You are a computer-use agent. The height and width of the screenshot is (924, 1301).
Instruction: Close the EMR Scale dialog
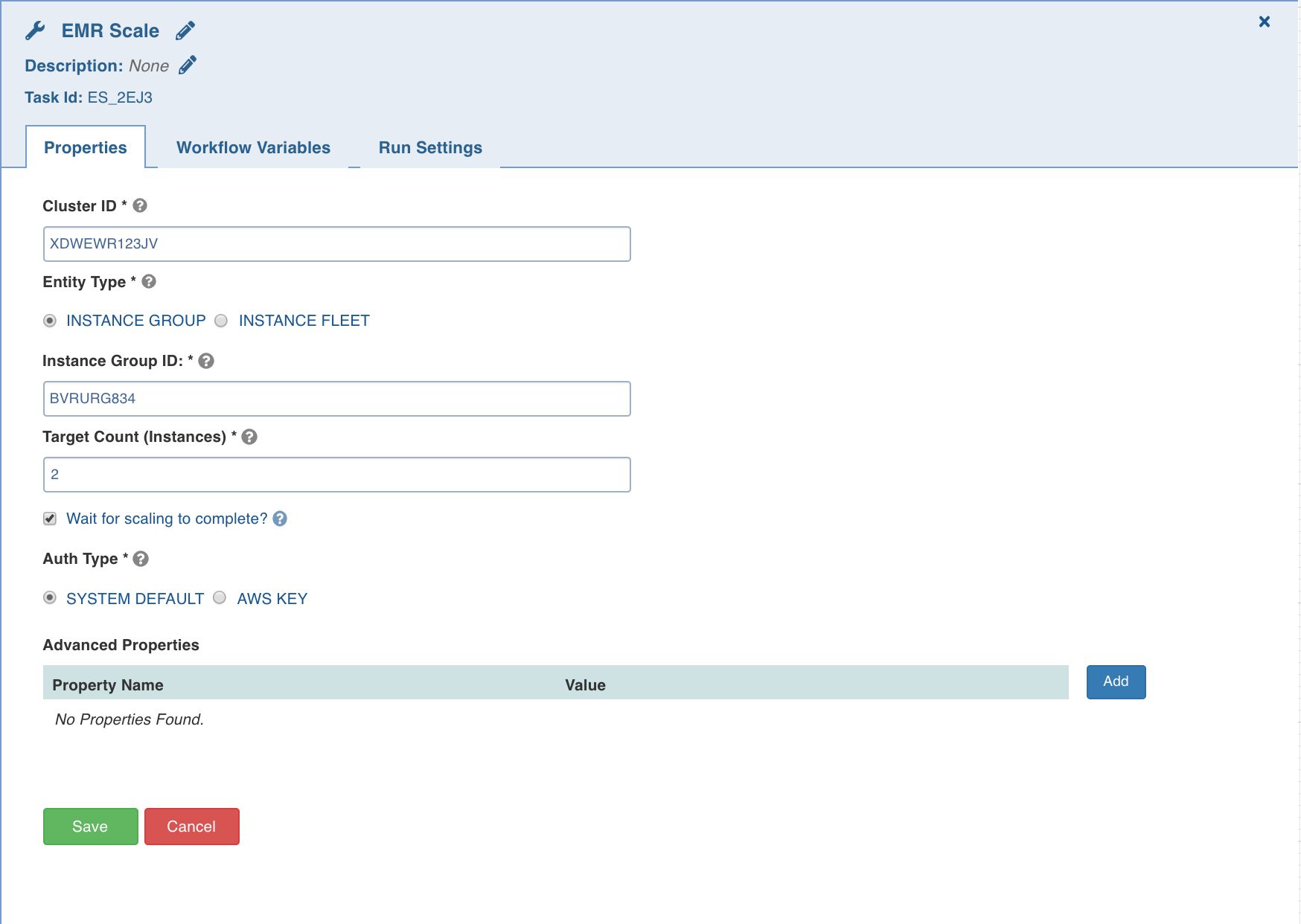coord(1264,22)
